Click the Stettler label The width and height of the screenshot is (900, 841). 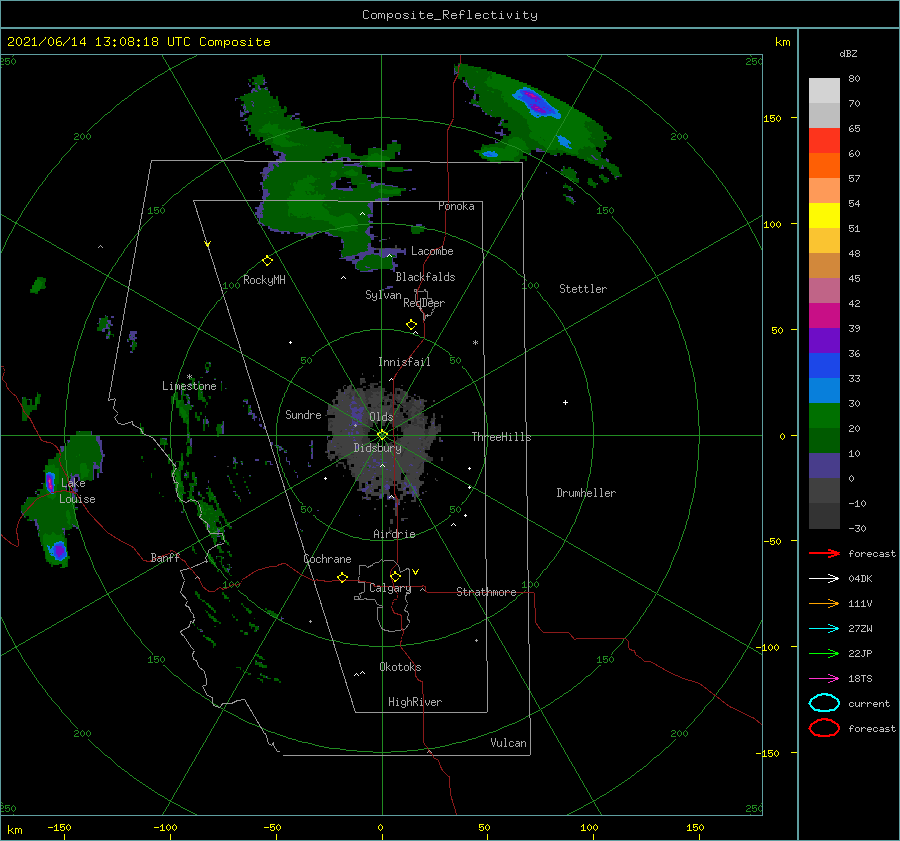[x=583, y=289]
